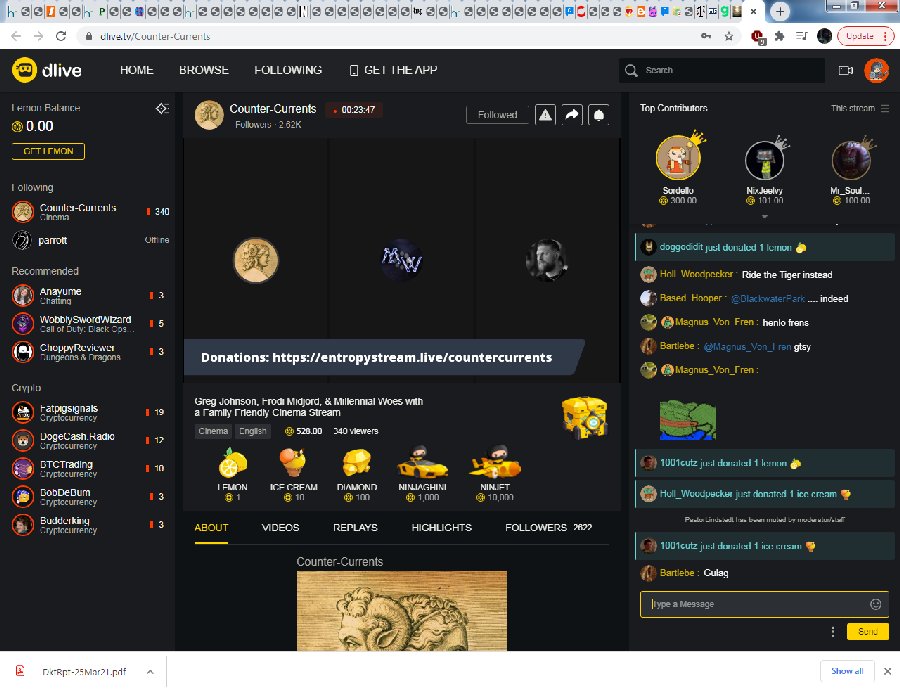Switch to the REPLAYS tab
Screen dimensions: 900x692
[x=355, y=527]
